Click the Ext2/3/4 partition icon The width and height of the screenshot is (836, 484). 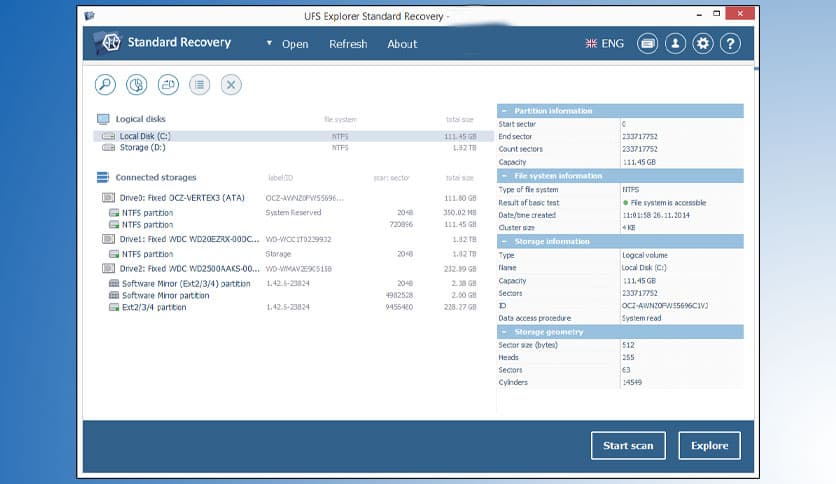[x=114, y=308]
